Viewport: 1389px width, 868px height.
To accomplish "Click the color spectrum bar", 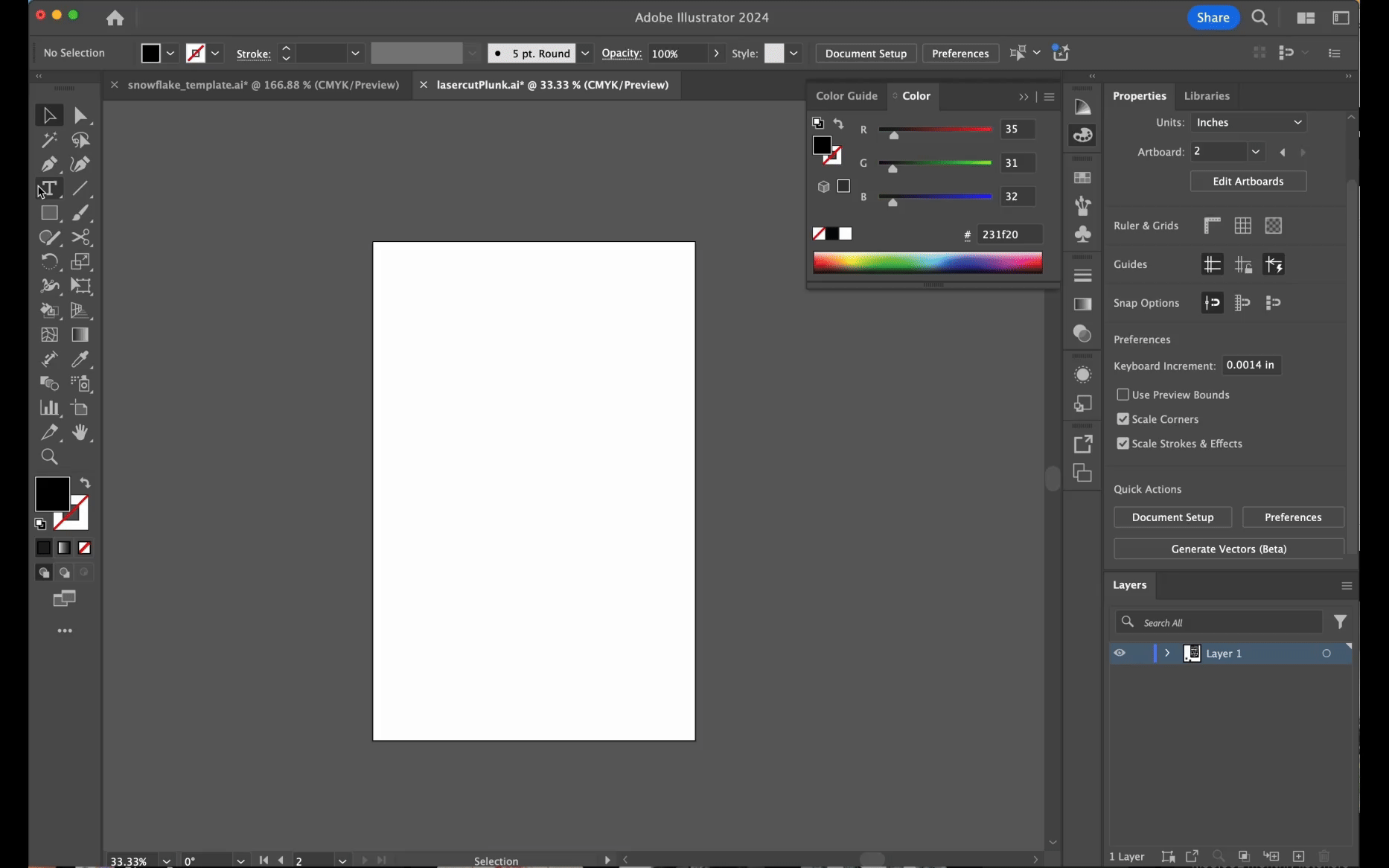I will click(927, 262).
